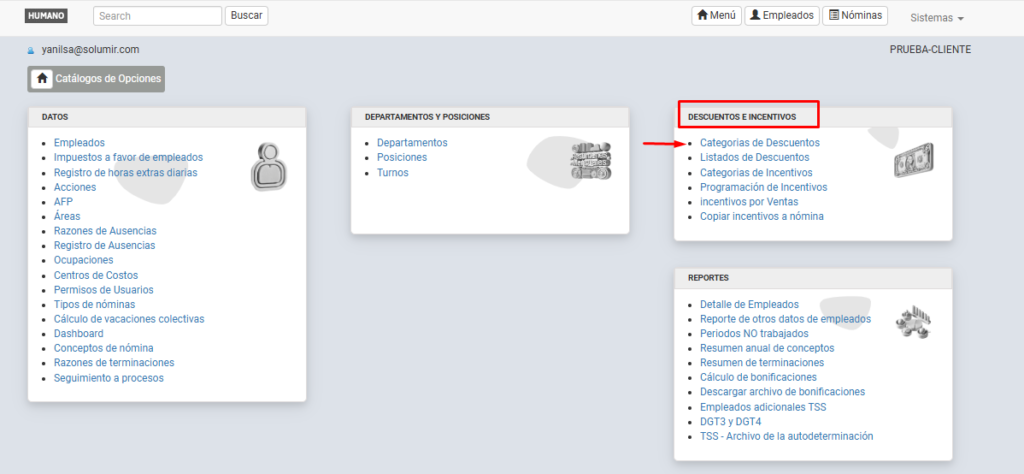The width and height of the screenshot is (1024, 474).
Task: Open the Menú button in top bar
Action: (715, 16)
